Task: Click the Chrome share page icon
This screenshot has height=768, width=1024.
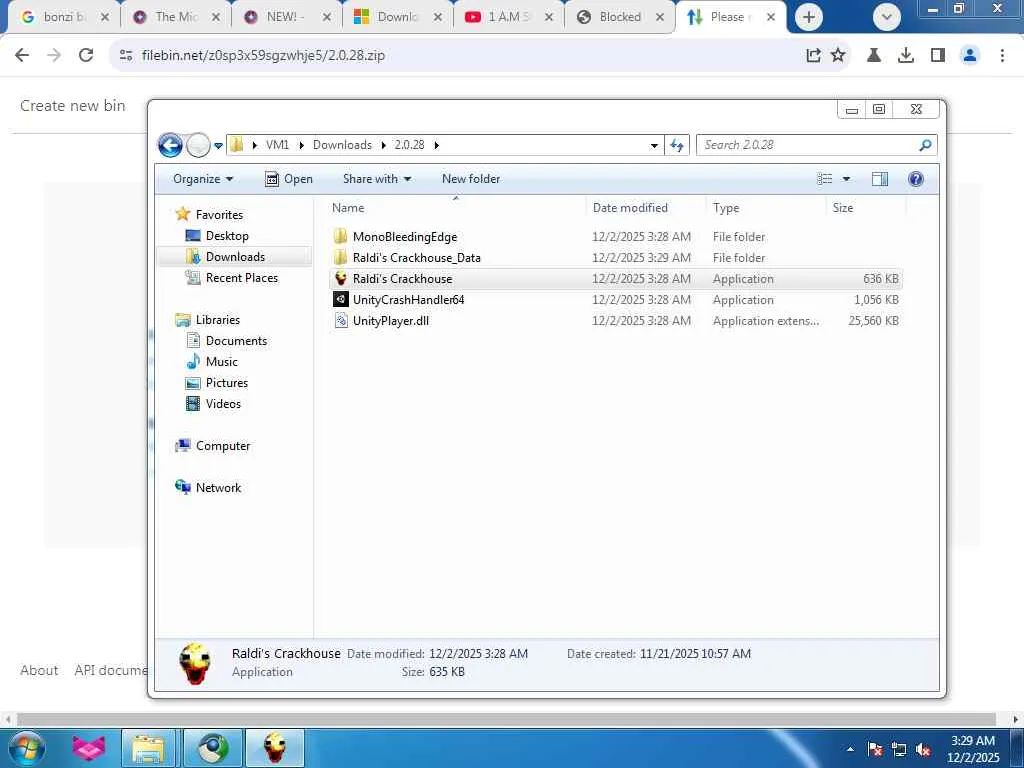Action: [813, 56]
